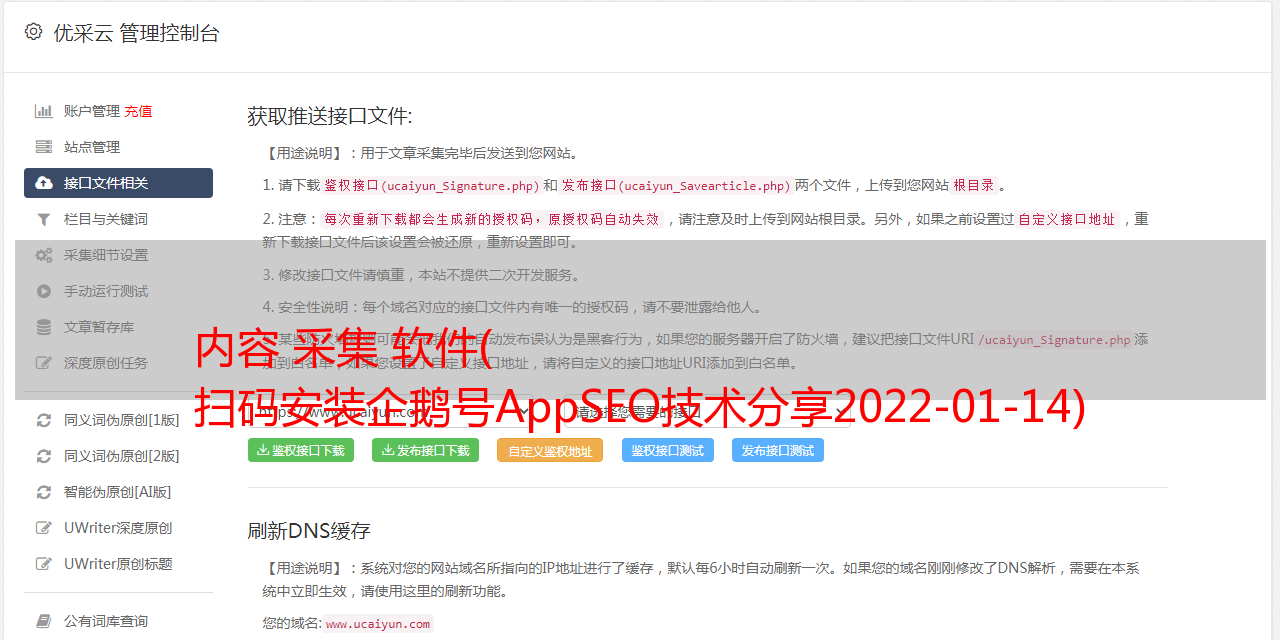Click the blue 发布接口测试 button
The image size is (1280, 640).
[778, 450]
